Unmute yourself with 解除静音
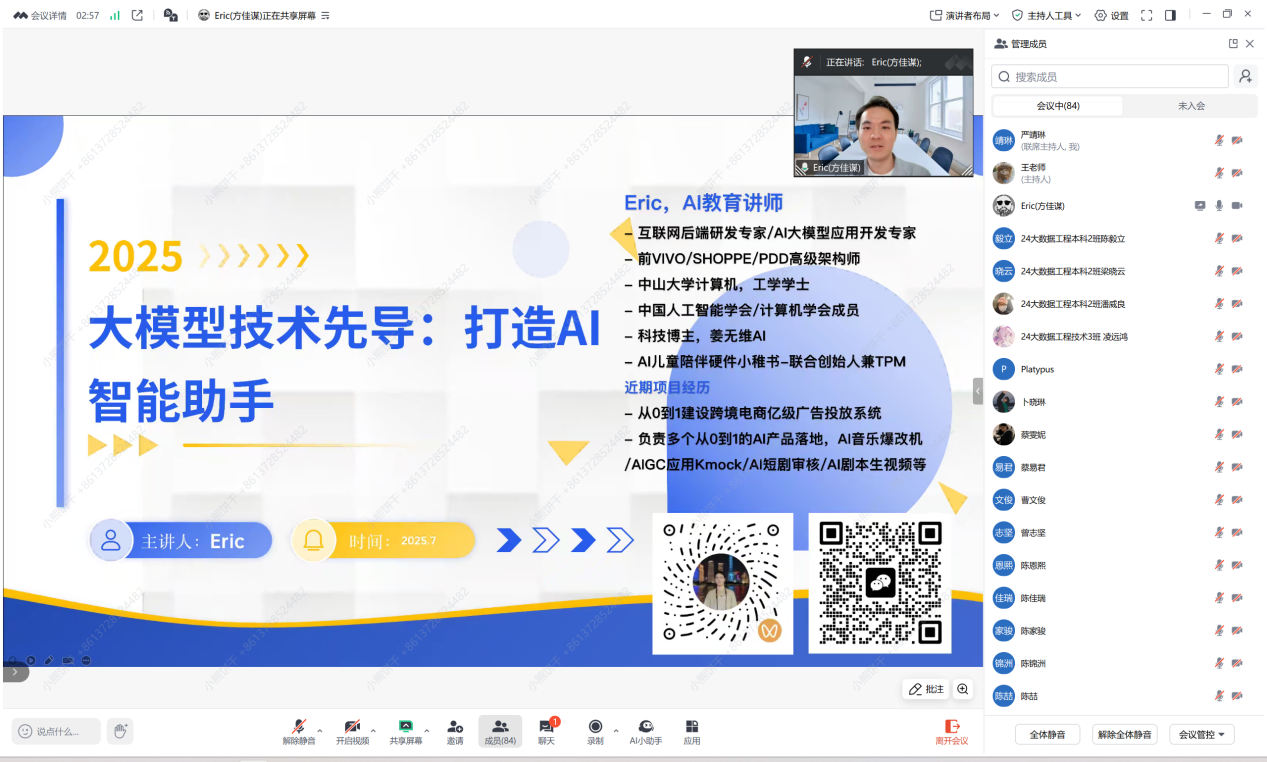Screen dimensions: 1267x762 pyautogui.click(x=300, y=731)
